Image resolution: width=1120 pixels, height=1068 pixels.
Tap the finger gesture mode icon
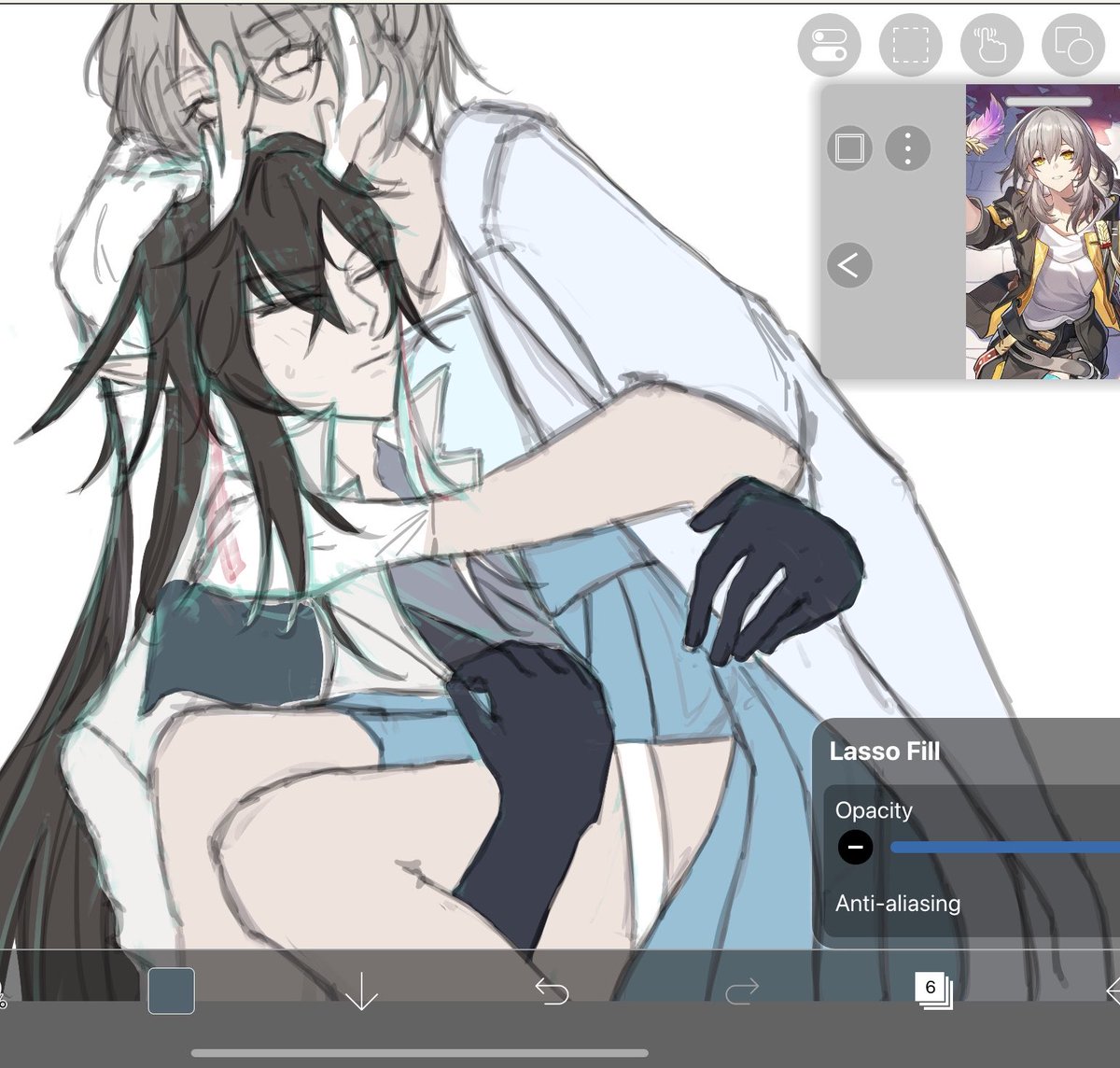pos(991,45)
